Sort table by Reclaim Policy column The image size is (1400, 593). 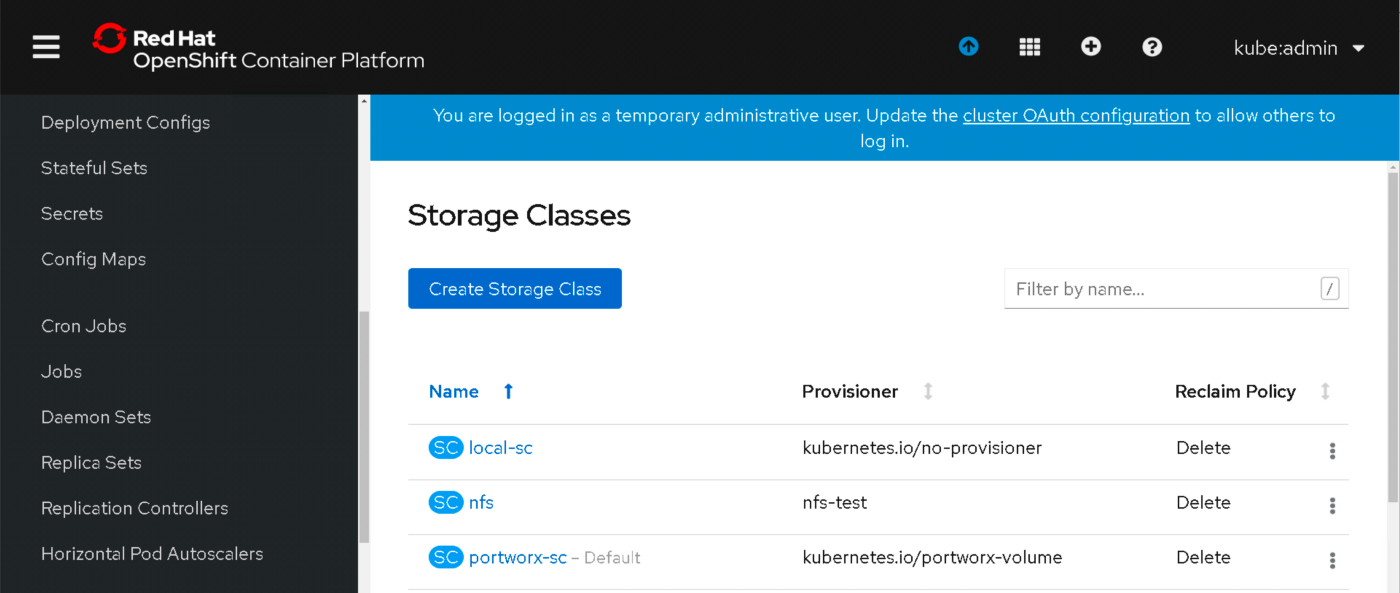tap(1235, 392)
